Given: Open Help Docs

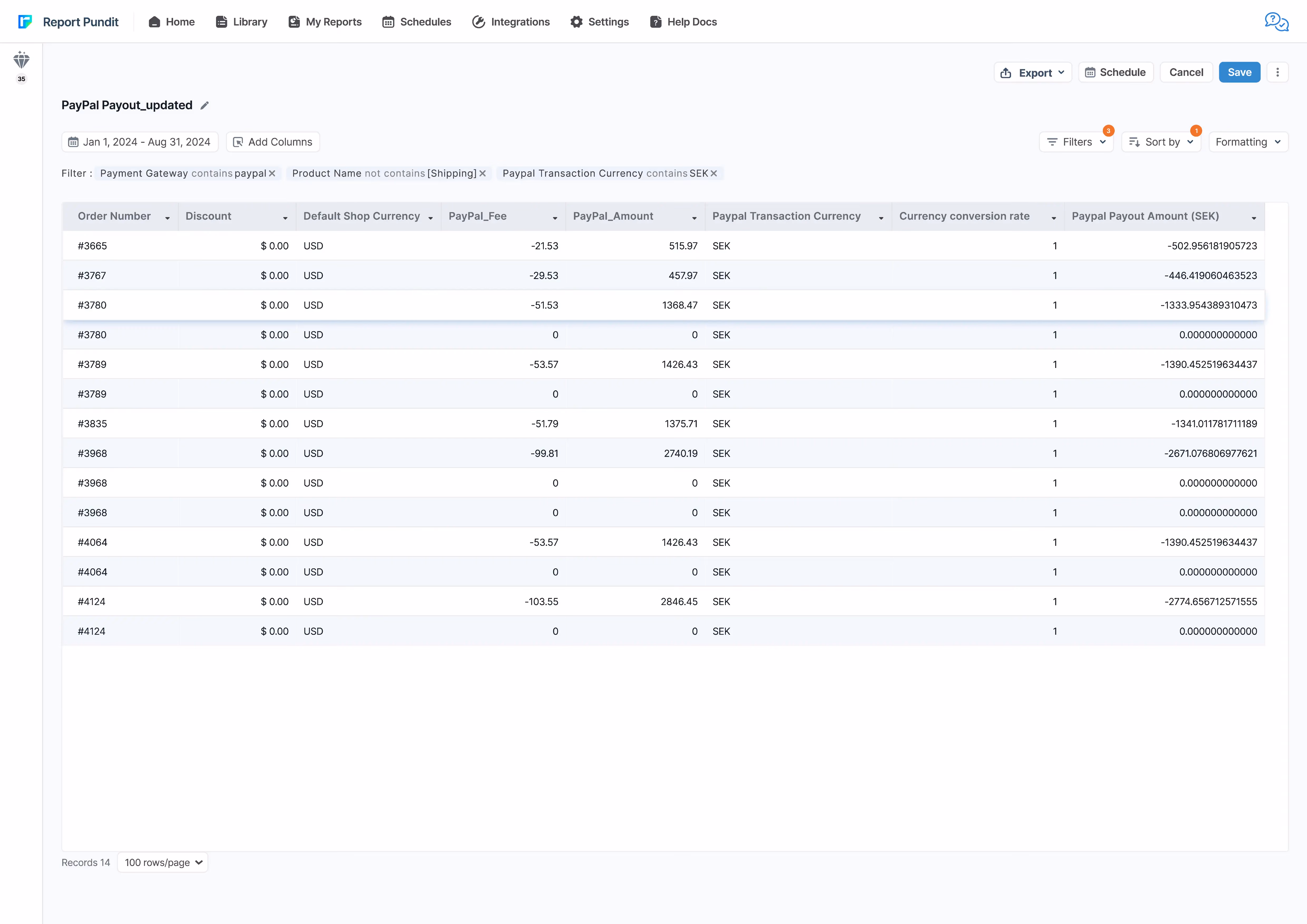Looking at the screenshot, I should tap(683, 22).
